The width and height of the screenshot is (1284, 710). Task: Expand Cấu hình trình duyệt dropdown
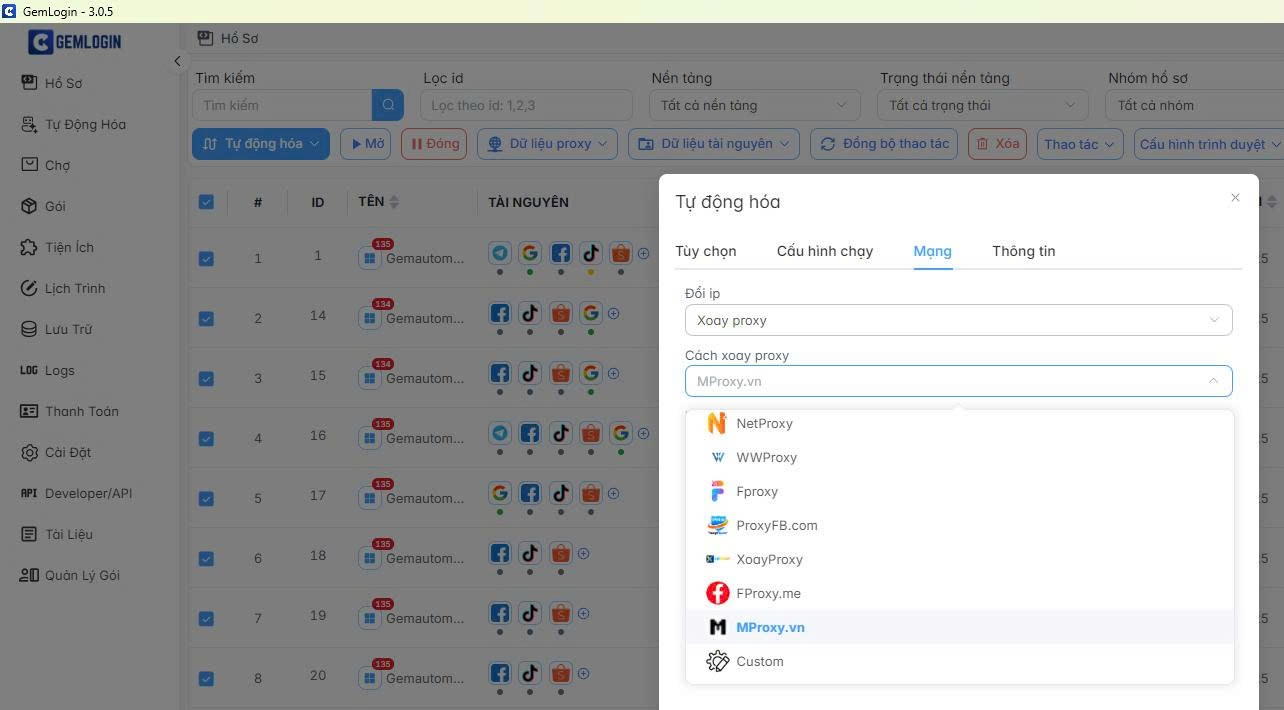tap(1209, 144)
